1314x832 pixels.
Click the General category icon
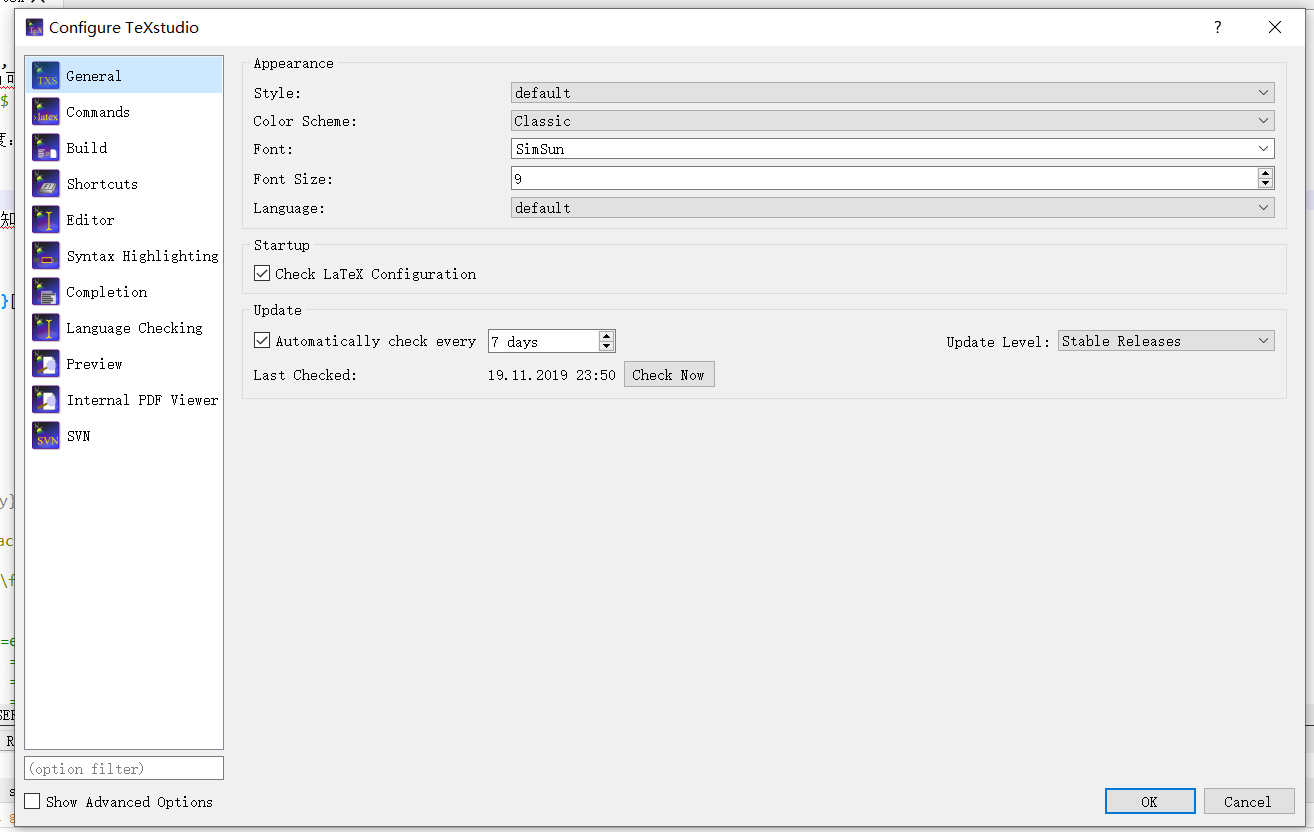click(46, 76)
